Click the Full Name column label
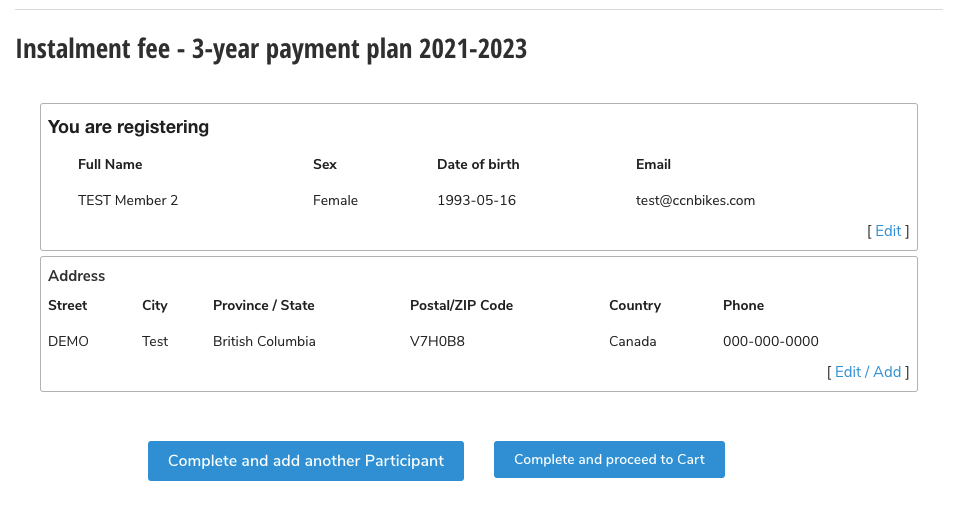Viewport: 954px width, 511px height. pyautogui.click(x=110, y=164)
